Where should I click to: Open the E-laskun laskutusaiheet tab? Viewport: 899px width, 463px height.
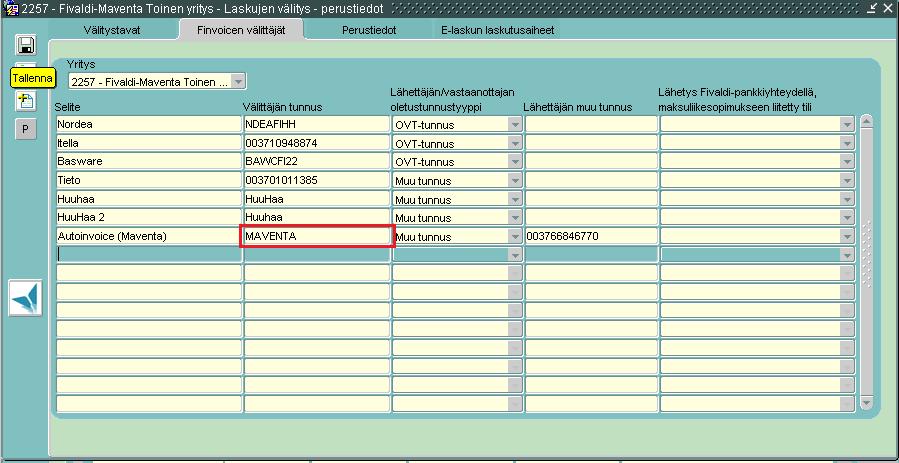click(x=497, y=30)
